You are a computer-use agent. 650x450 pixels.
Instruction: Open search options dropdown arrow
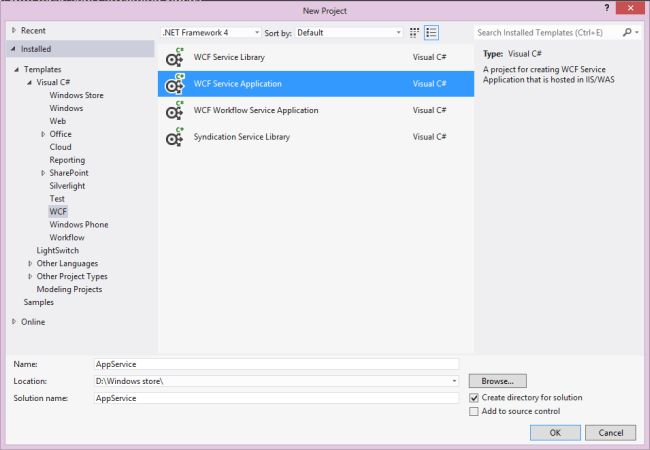point(637,32)
